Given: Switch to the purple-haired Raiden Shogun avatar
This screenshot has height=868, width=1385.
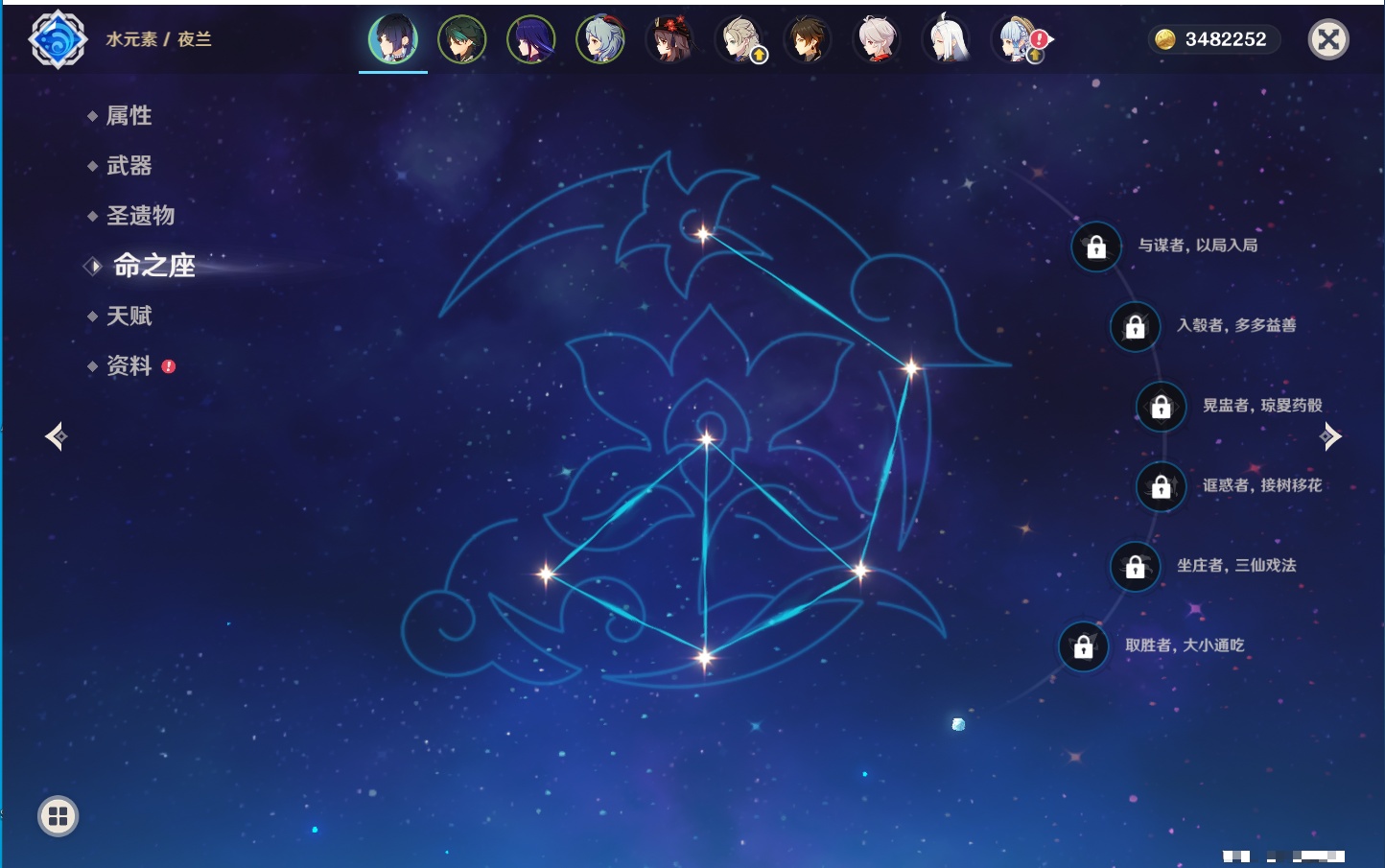Looking at the screenshot, I should point(531,39).
